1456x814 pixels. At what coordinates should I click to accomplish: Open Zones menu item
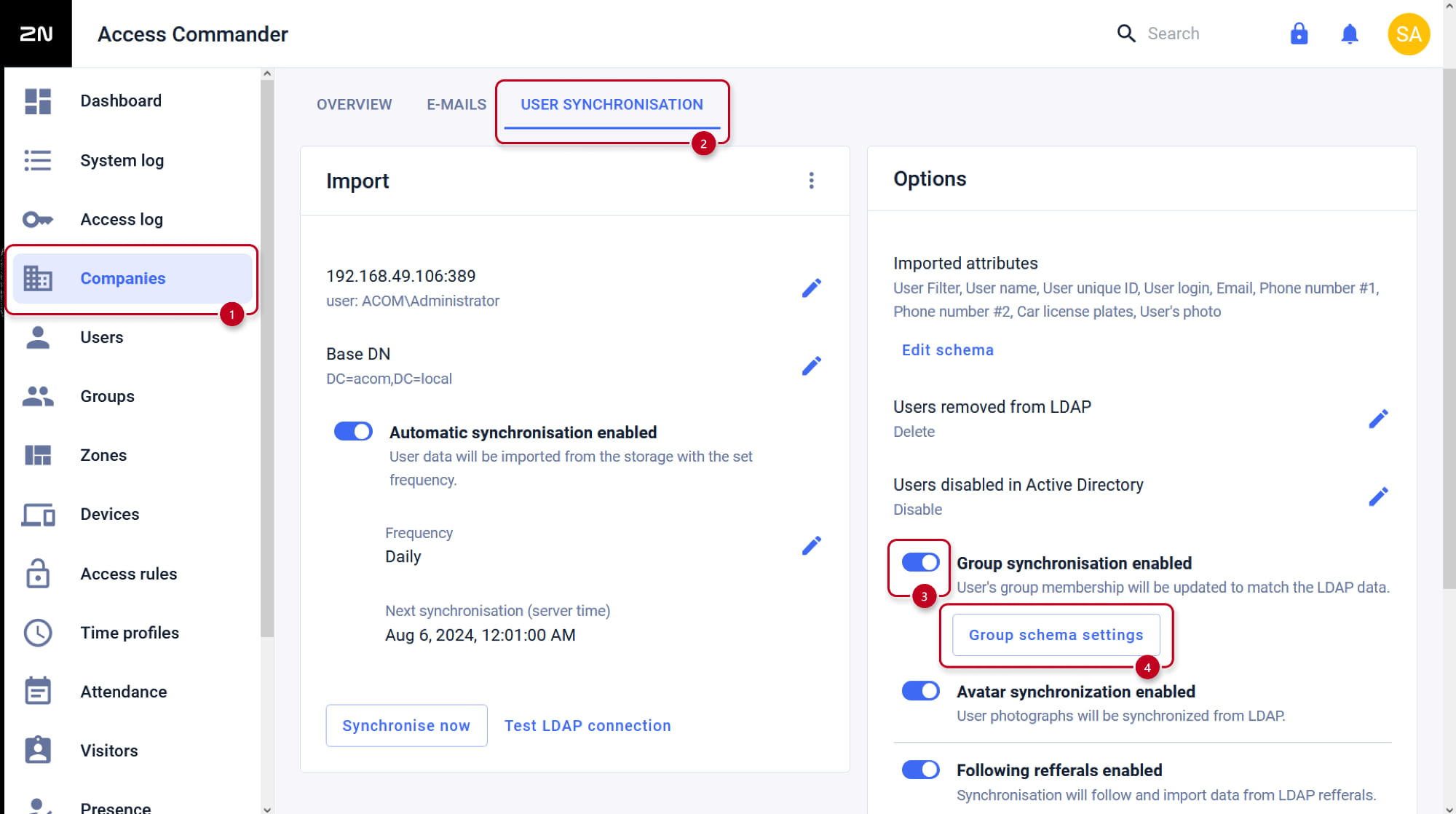(x=132, y=455)
